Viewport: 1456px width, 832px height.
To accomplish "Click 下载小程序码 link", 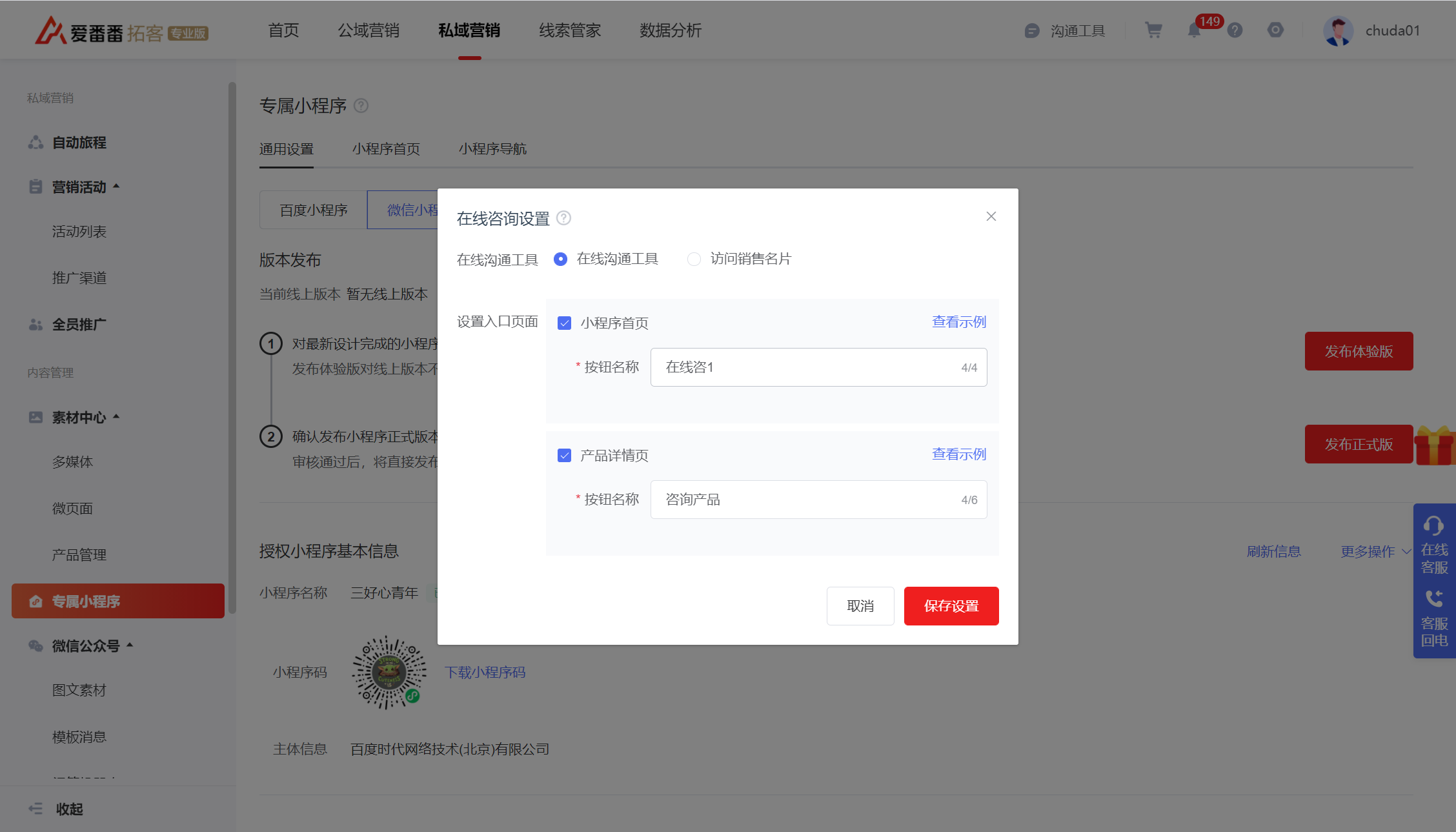I will click(485, 672).
